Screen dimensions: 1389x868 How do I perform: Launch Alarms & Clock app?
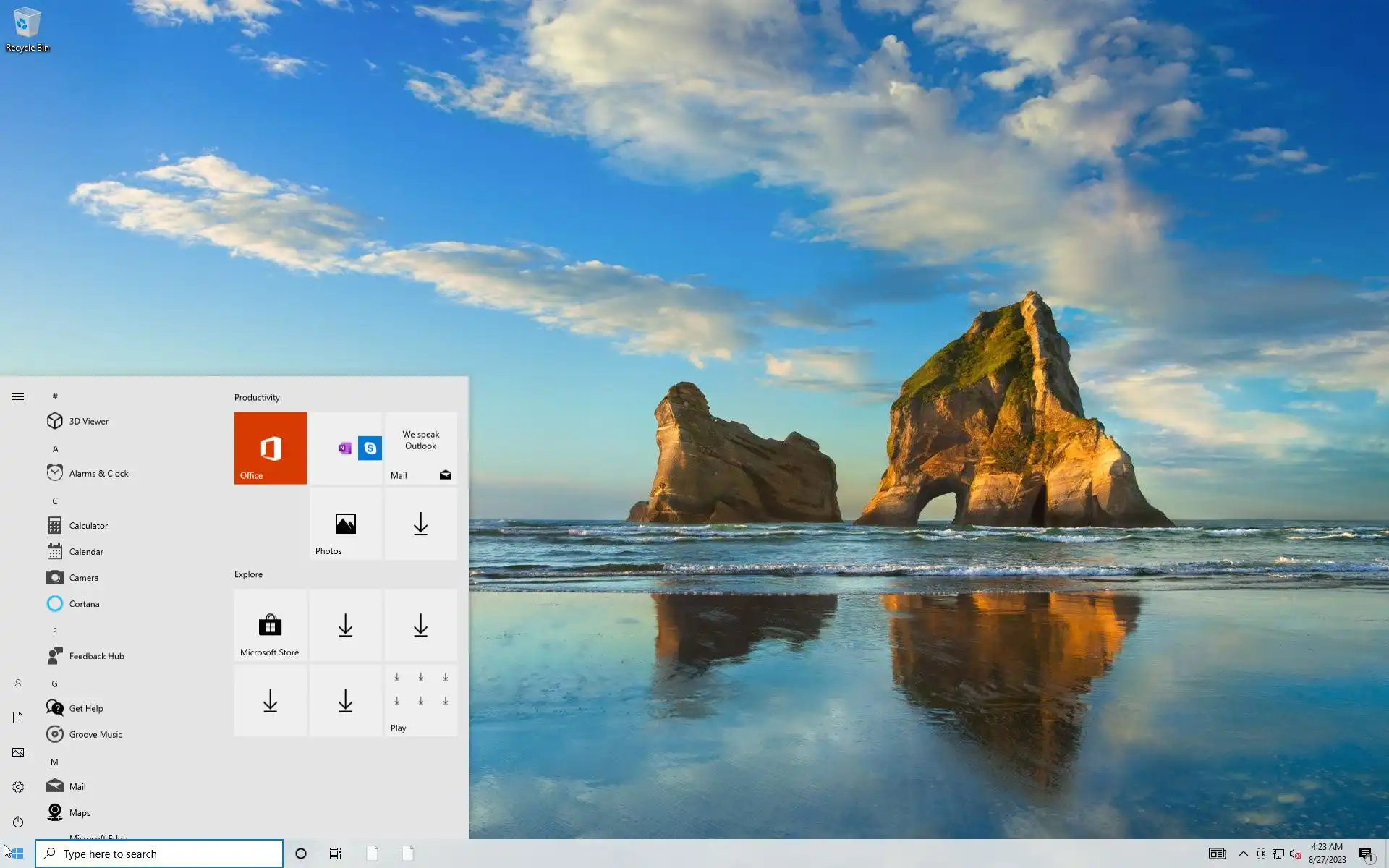pos(98,473)
